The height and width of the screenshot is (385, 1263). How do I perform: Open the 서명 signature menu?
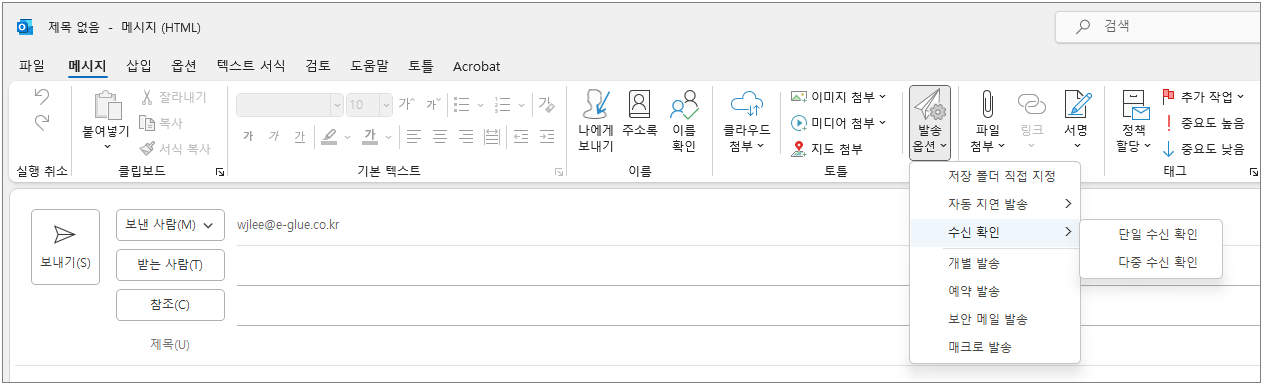tap(1076, 121)
